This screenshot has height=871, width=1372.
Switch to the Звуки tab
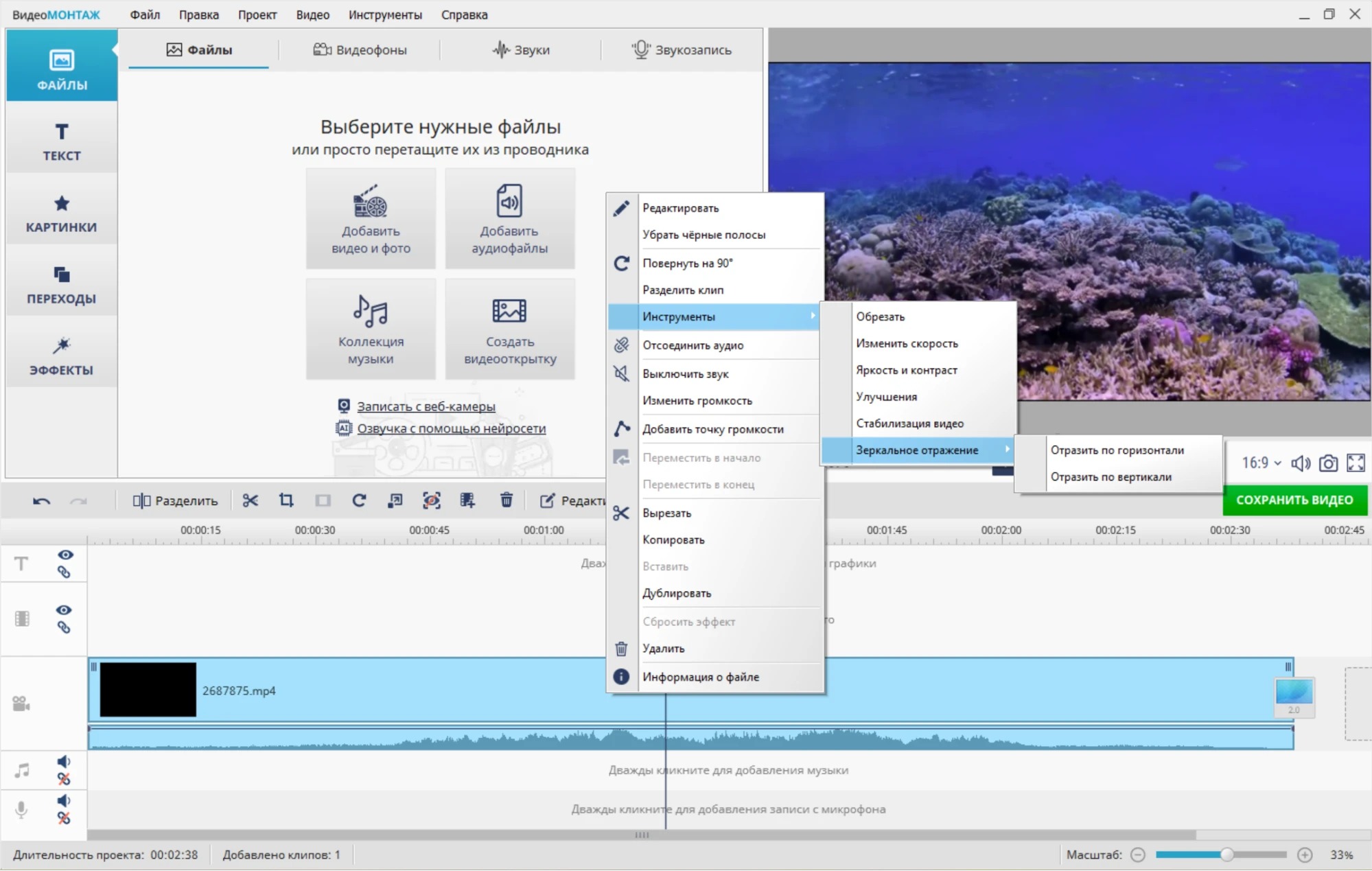pos(521,49)
